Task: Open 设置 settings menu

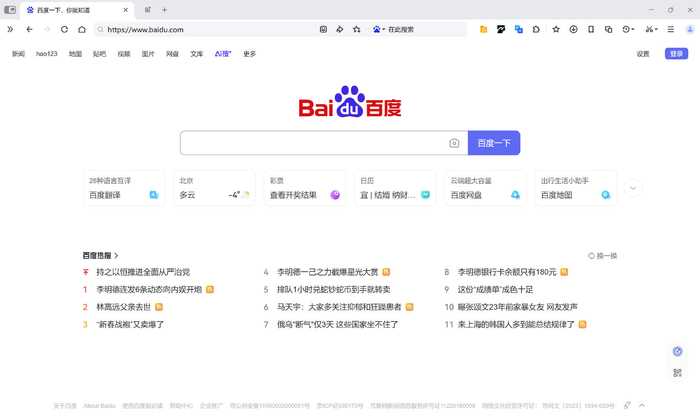Action: click(x=643, y=54)
